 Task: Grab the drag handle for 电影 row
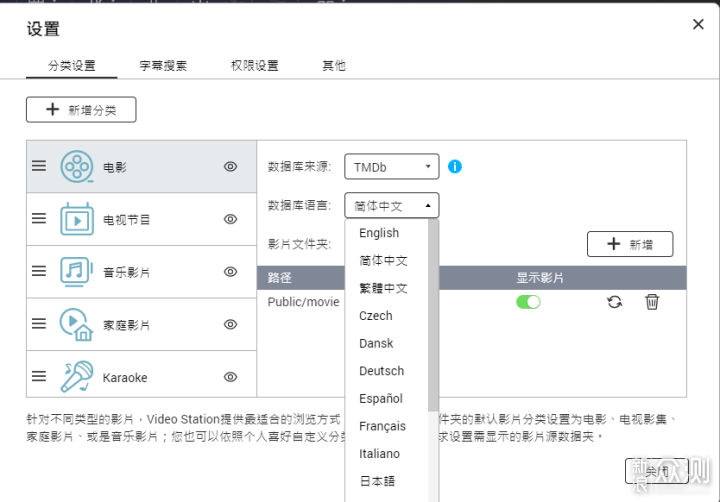point(39,166)
